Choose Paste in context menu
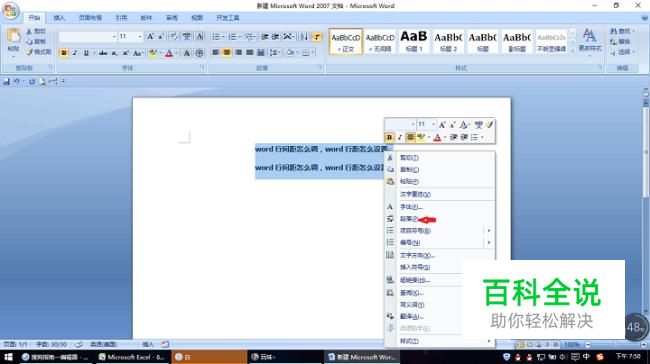 [440, 182]
